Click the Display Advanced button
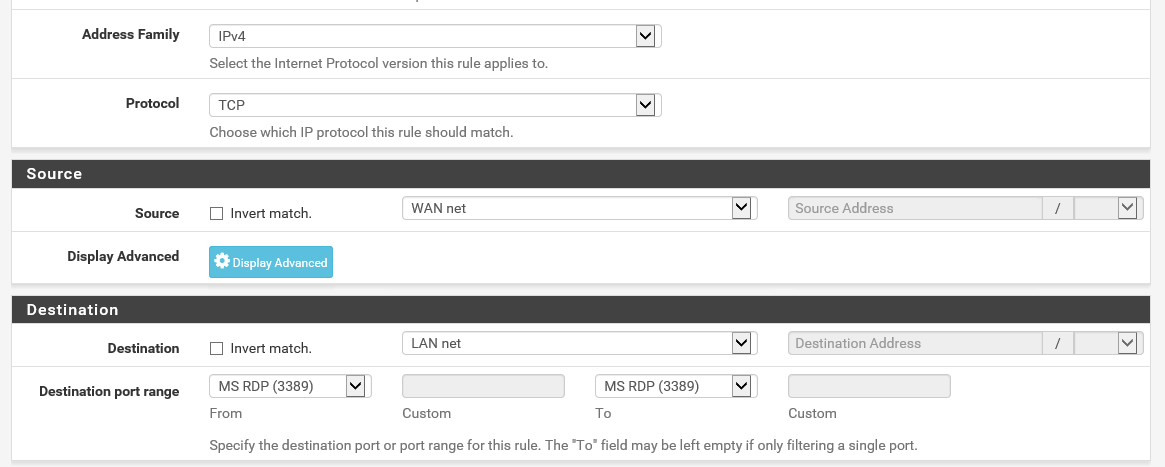 [x=271, y=262]
